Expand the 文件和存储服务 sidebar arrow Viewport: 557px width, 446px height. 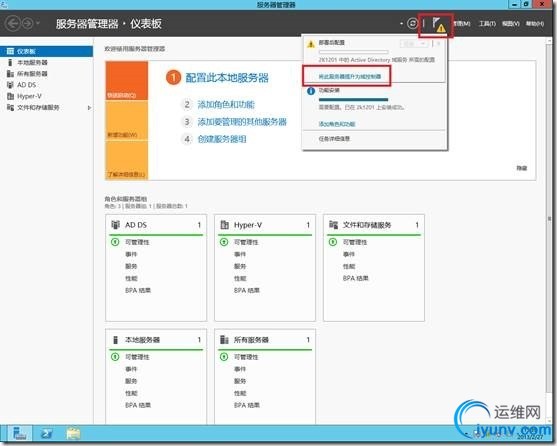tap(89, 108)
